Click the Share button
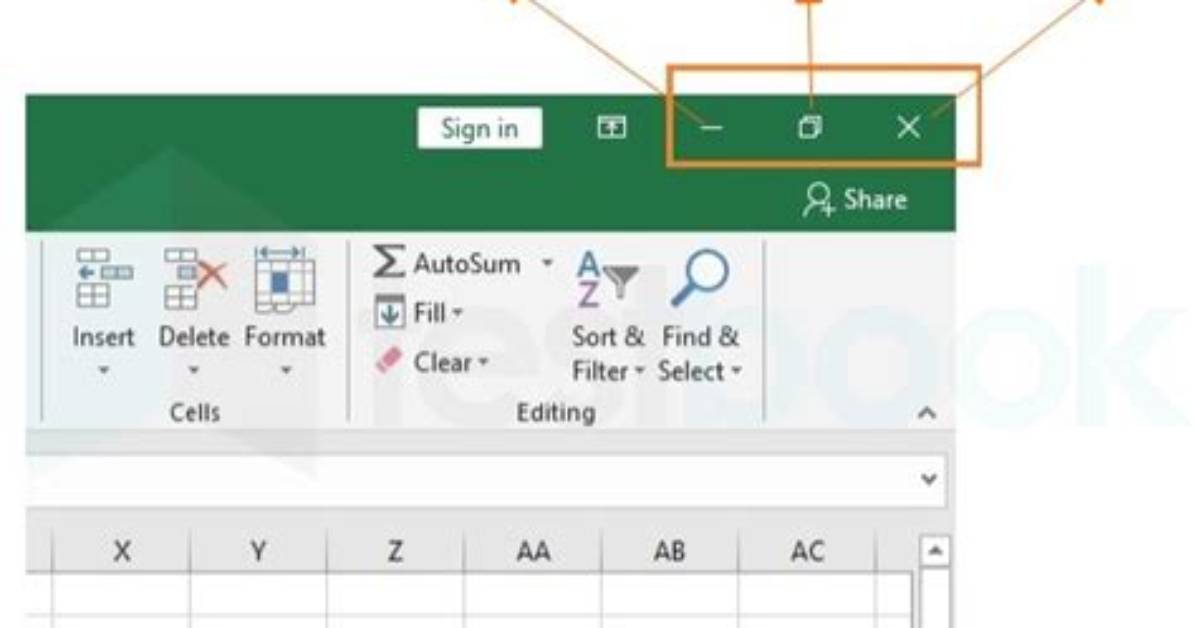1196x628 pixels. coord(855,200)
